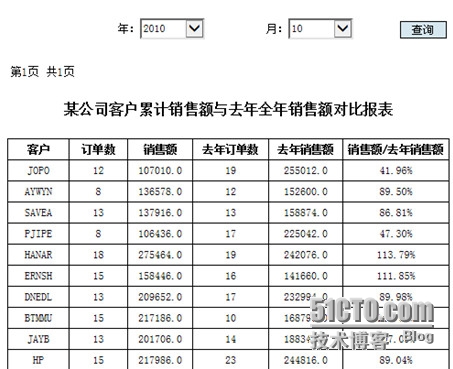Click ratio value 86.81%
453x369 pixels.
396,213
